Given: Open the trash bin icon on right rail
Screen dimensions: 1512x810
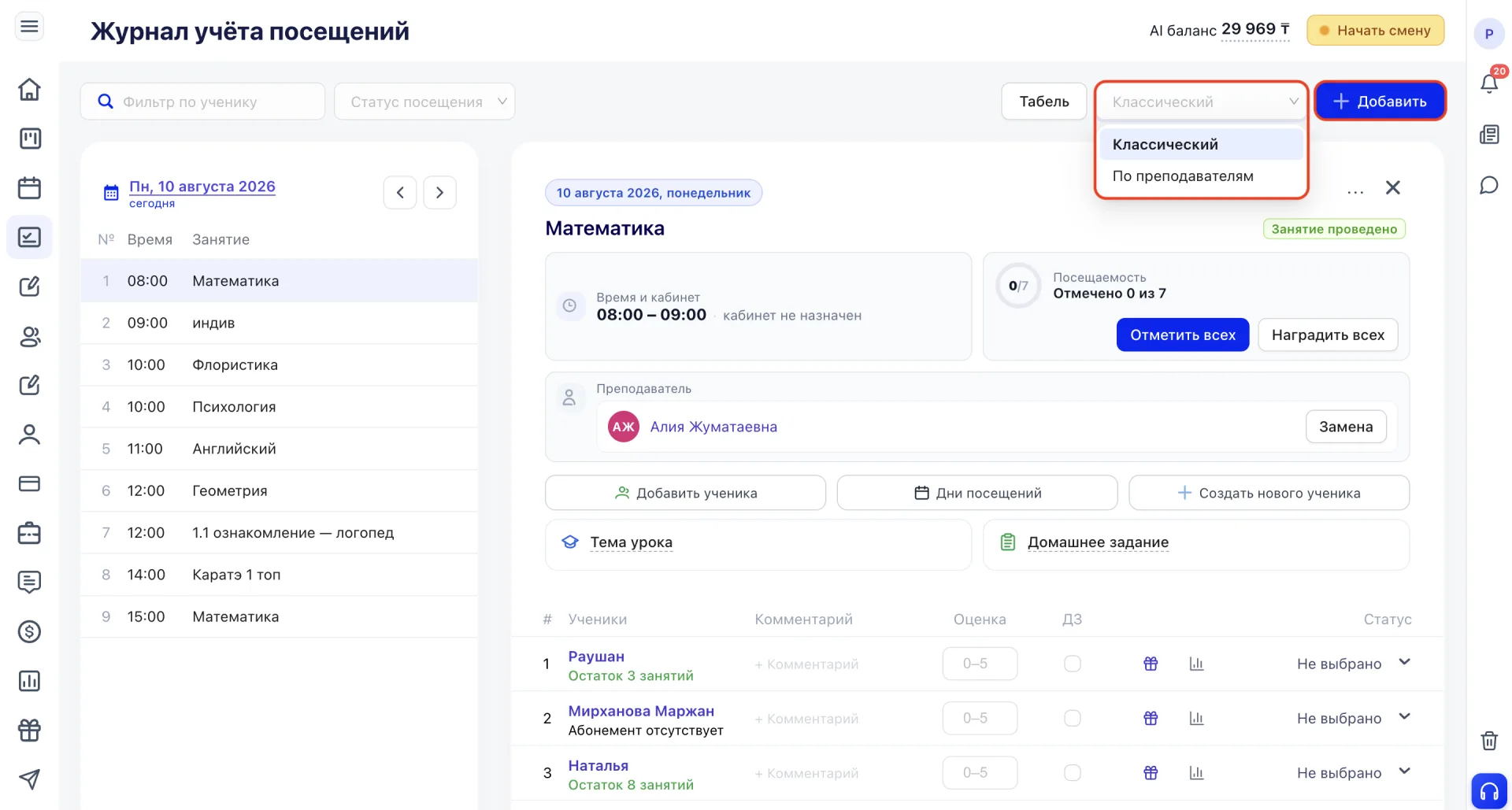Looking at the screenshot, I should tap(1489, 741).
